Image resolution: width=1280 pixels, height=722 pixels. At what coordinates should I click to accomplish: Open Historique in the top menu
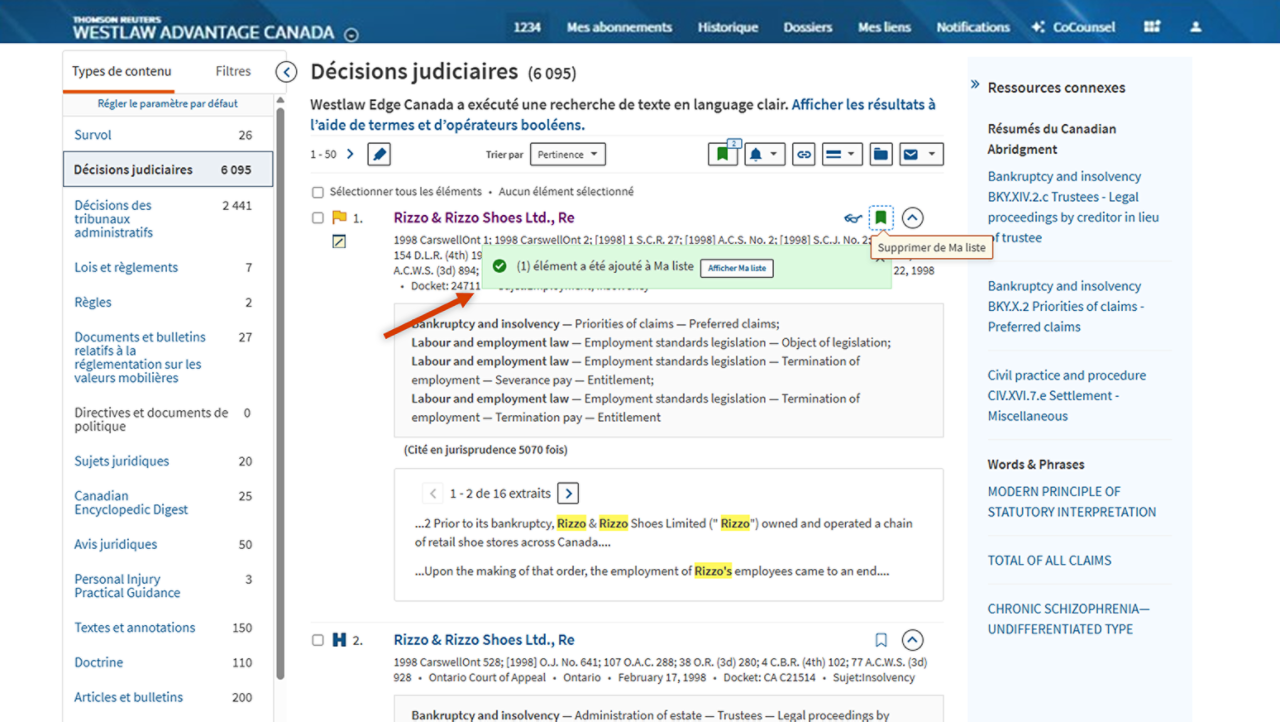(727, 27)
